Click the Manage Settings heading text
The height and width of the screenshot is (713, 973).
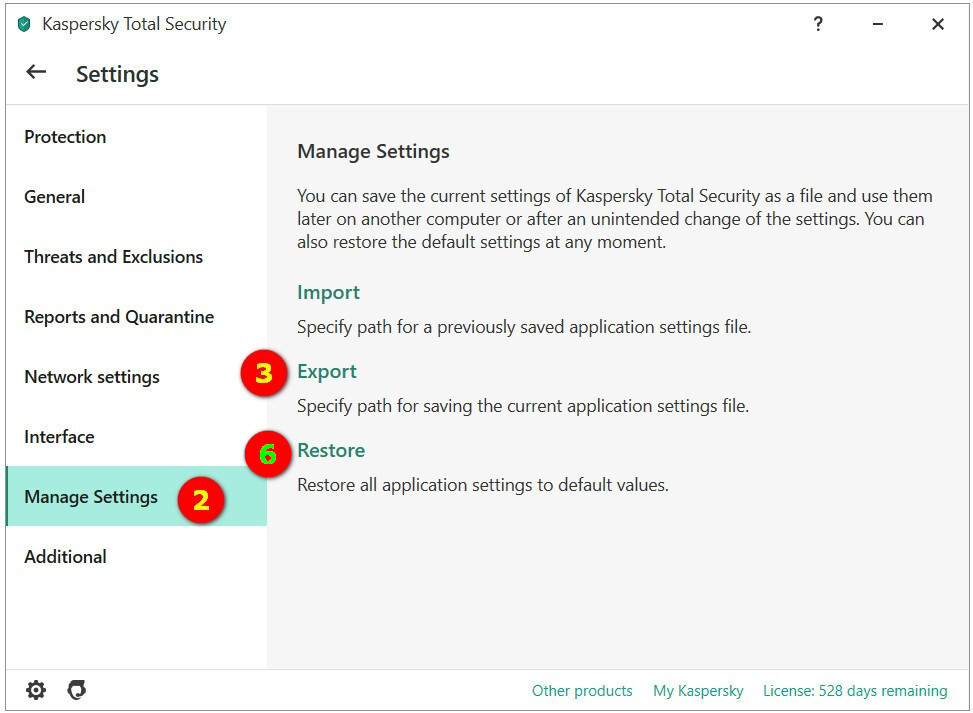374,151
